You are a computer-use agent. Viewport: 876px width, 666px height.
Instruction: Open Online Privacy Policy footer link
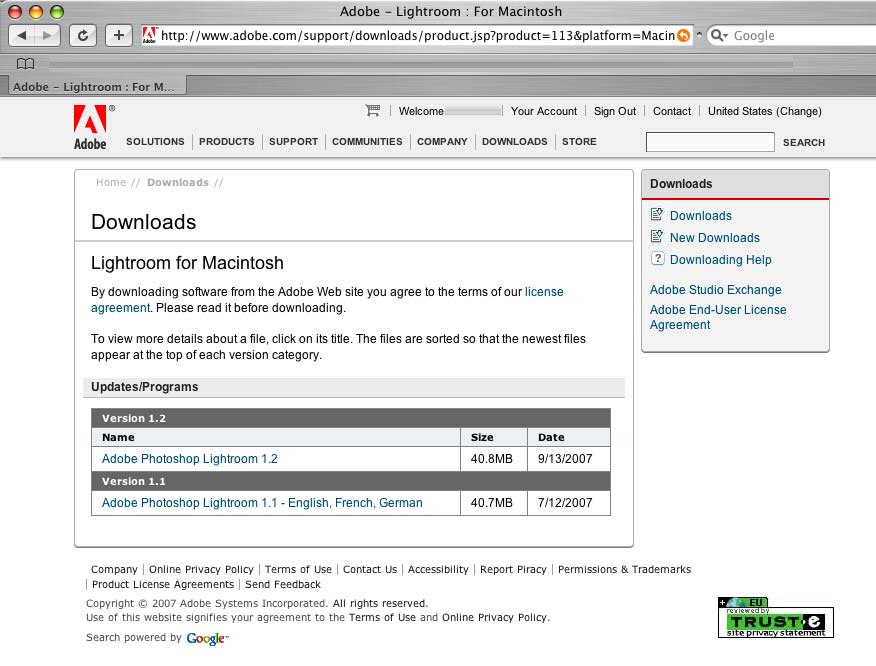click(201, 569)
